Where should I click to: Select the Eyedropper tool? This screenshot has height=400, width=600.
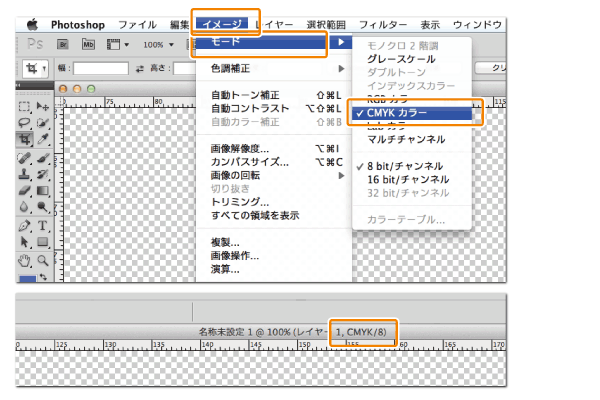42,139
